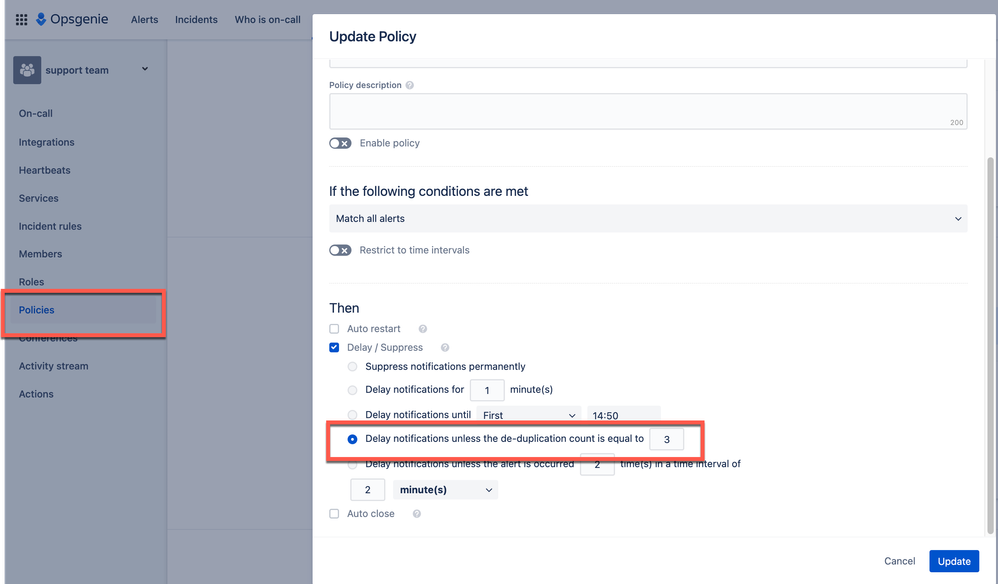Check the Auto restart checkbox
The height and width of the screenshot is (584, 998).
(x=334, y=329)
